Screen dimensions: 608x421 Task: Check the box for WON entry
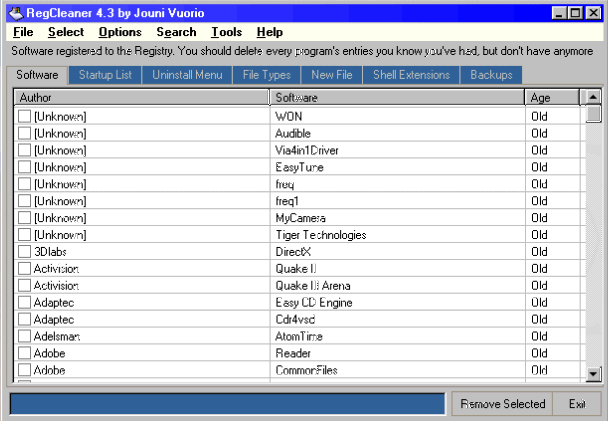[x=24, y=116]
